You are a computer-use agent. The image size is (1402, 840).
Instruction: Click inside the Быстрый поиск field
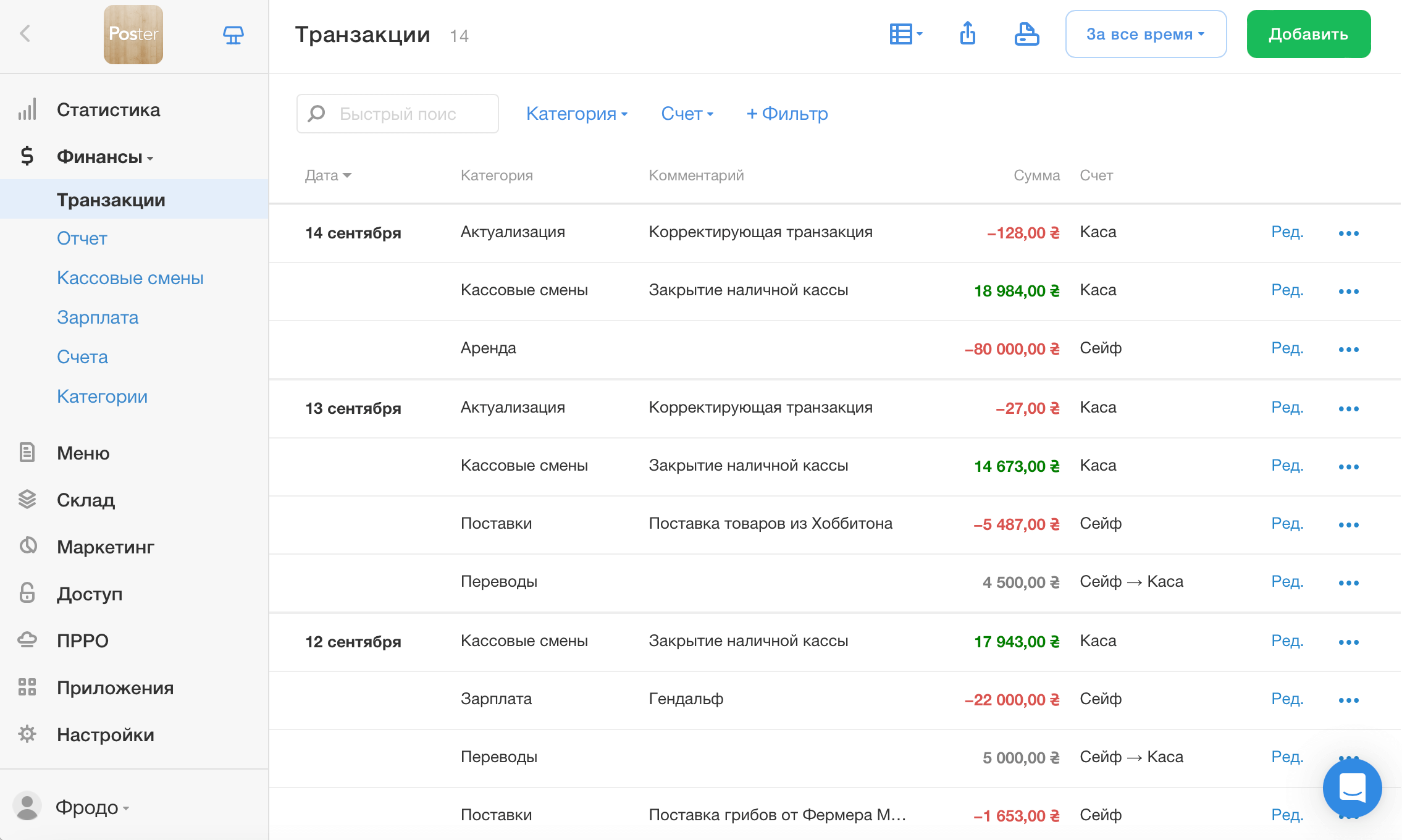[397, 113]
